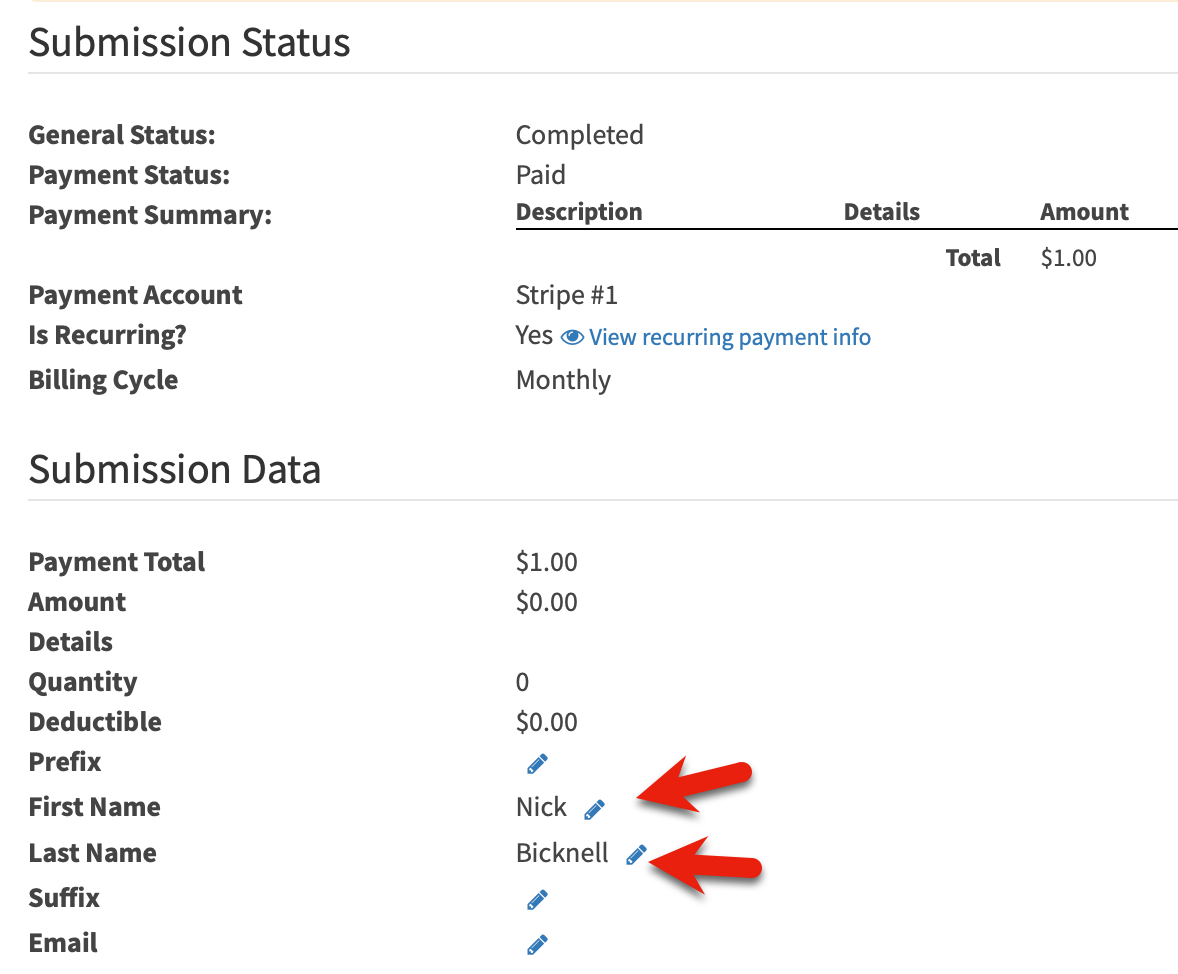The height and width of the screenshot is (974, 1178).
Task: Click the edit pencil beside Bicknell
Action: pos(636,854)
